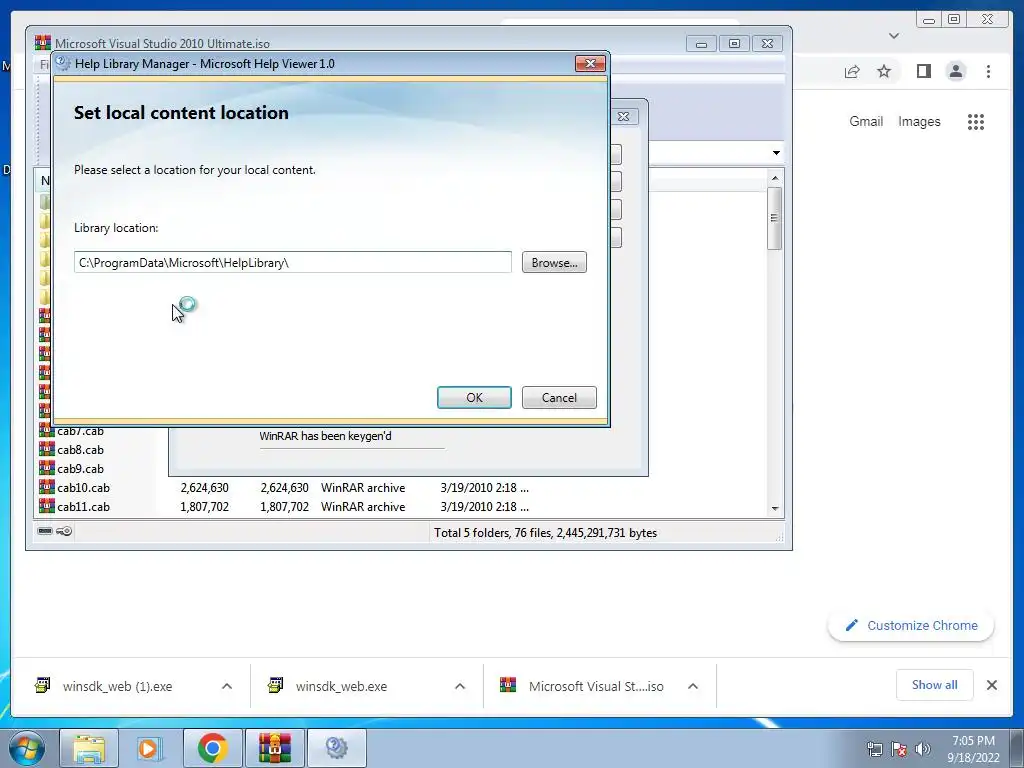The height and width of the screenshot is (768, 1024).
Task: Minimize the WinRAR Visual Studio ISO window
Action: (701, 44)
